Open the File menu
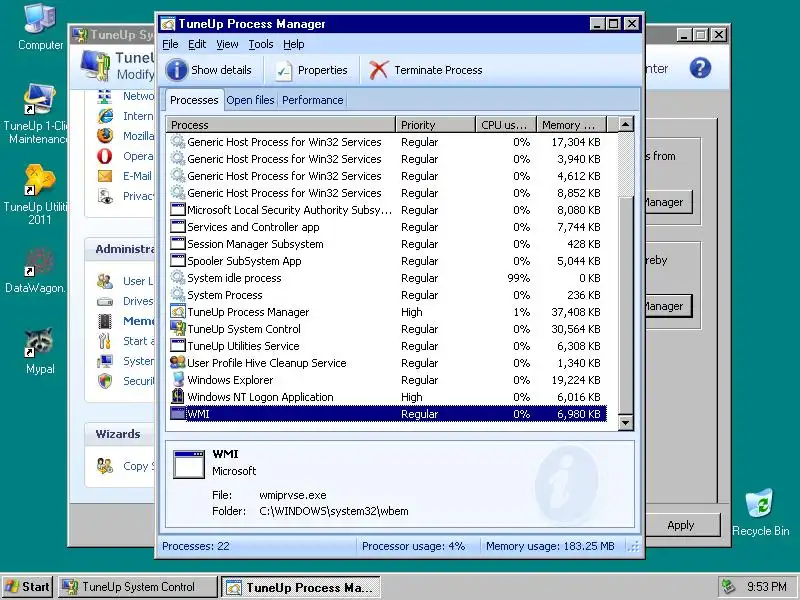This screenshot has height=600, width=800. pyautogui.click(x=170, y=44)
